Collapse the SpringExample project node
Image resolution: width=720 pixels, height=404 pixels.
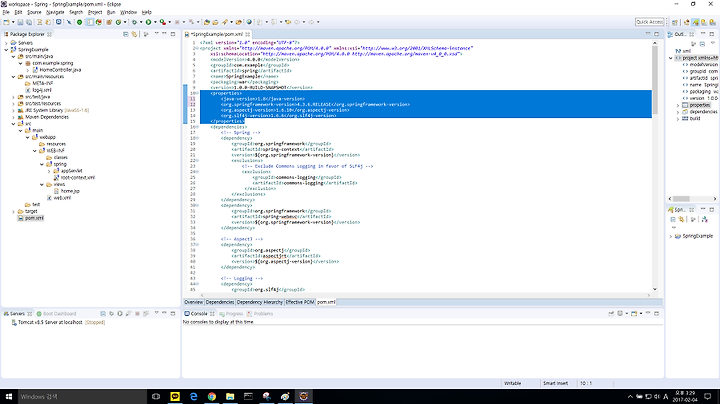pos(6,50)
